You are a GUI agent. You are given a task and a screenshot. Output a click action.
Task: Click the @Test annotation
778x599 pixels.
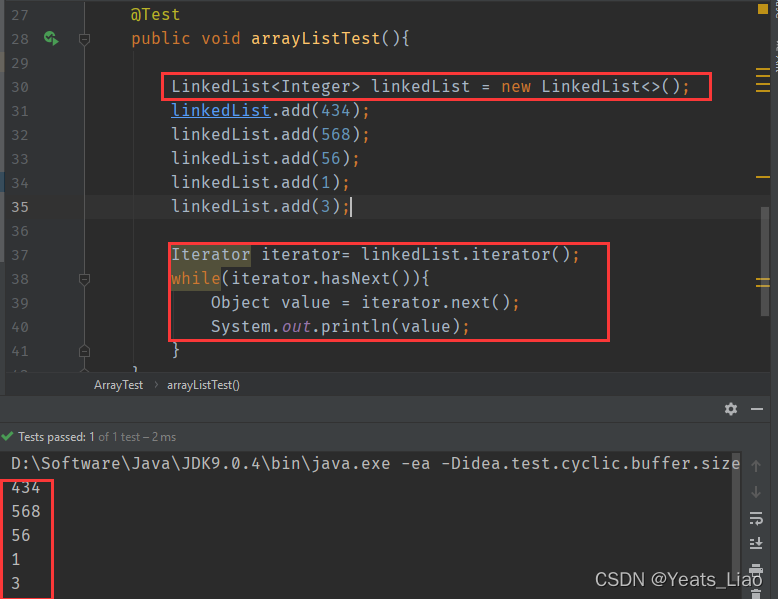point(155,14)
